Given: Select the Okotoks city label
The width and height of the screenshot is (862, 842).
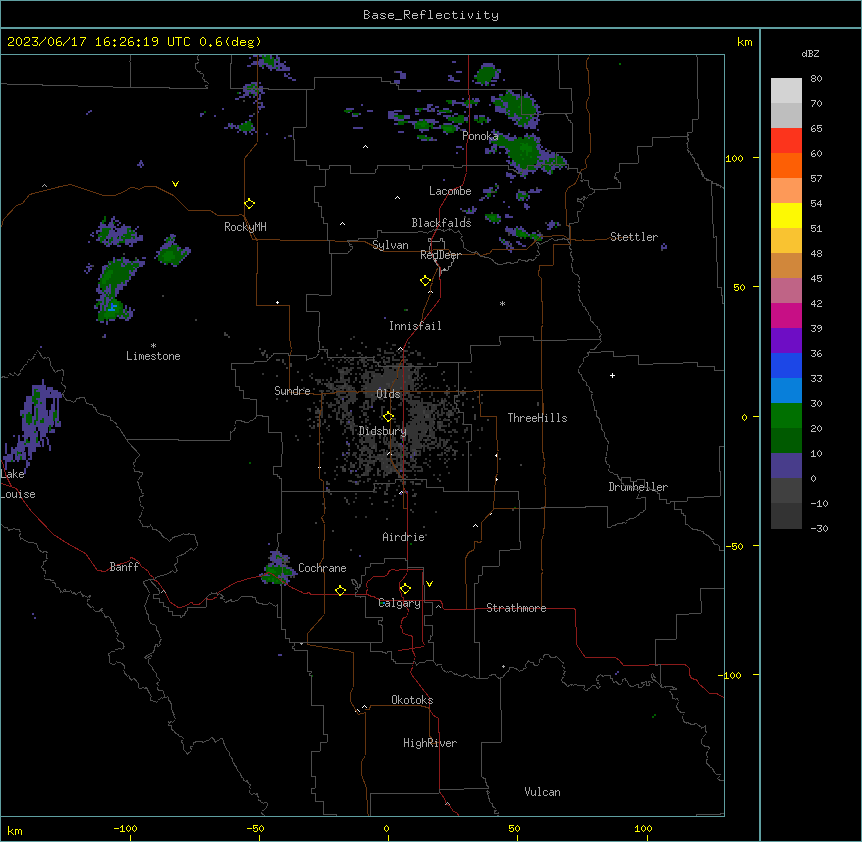Looking at the screenshot, I should tap(412, 700).
